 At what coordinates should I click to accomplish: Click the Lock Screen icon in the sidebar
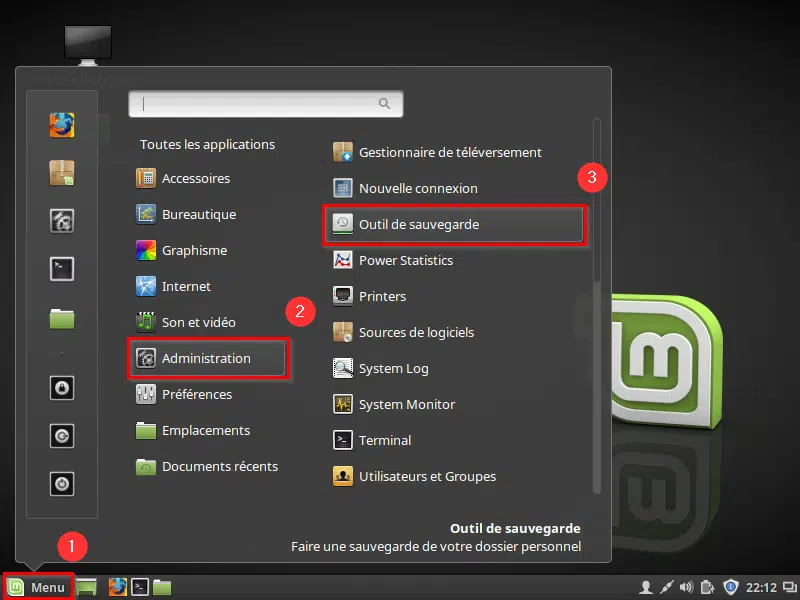point(62,388)
